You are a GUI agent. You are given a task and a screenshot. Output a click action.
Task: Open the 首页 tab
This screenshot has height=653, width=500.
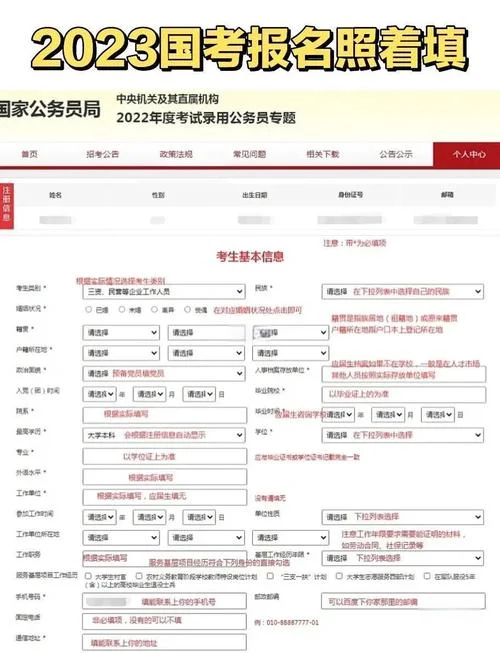[30, 154]
